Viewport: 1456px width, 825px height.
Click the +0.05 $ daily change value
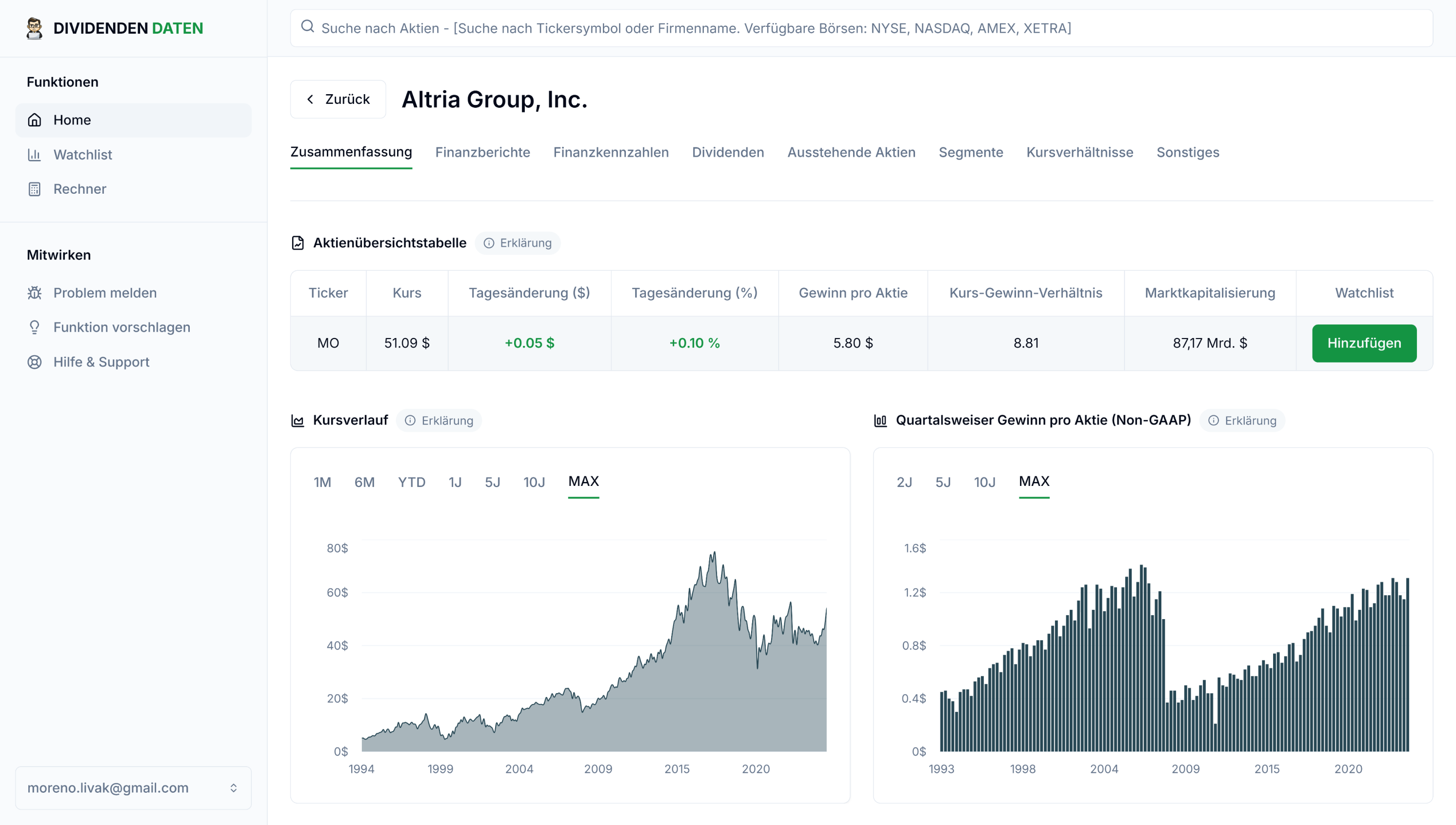[530, 343]
